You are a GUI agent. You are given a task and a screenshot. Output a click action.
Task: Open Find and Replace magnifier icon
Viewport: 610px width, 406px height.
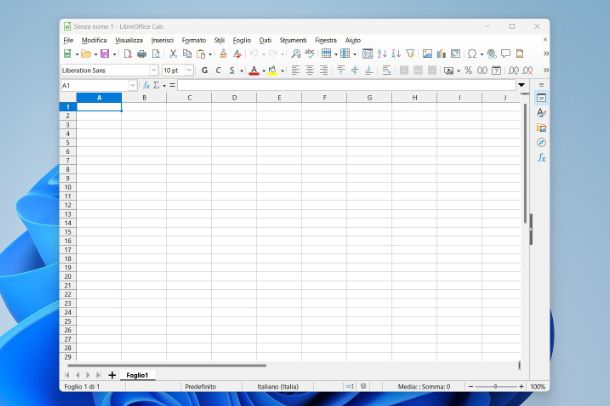296,54
